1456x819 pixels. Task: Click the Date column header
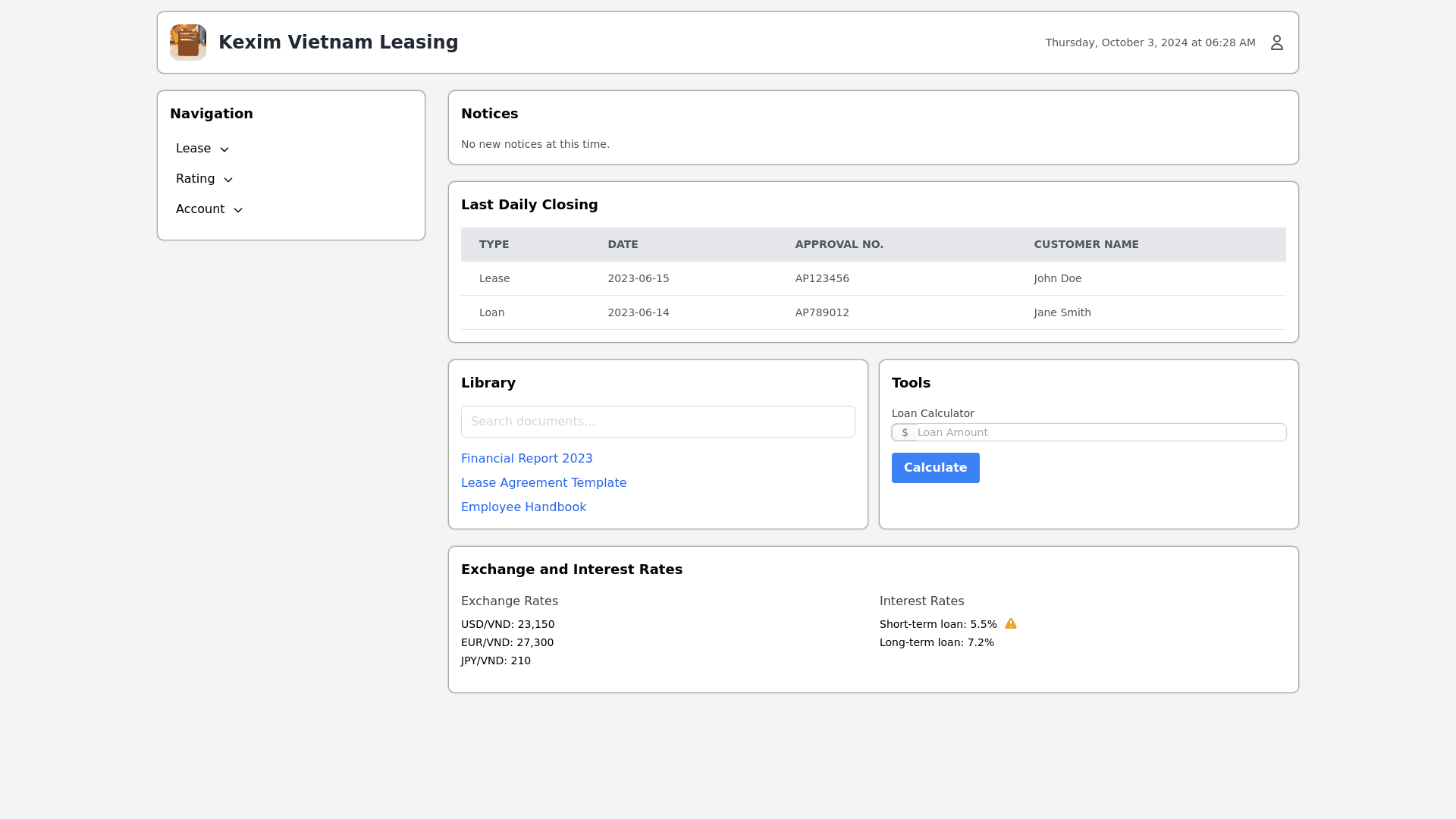[x=623, y=244]
